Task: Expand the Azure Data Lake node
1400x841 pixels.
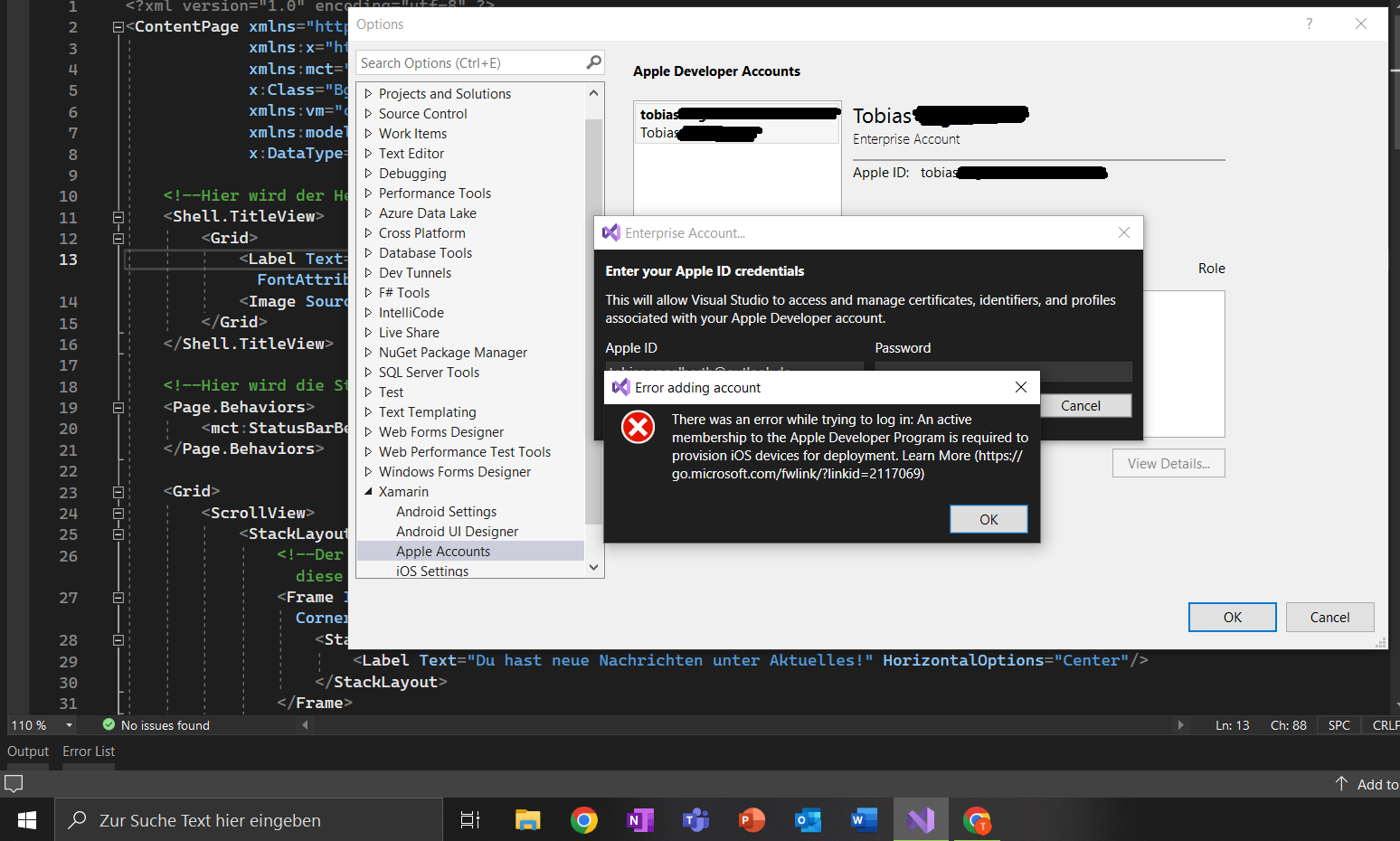Action: pos(369,213)
